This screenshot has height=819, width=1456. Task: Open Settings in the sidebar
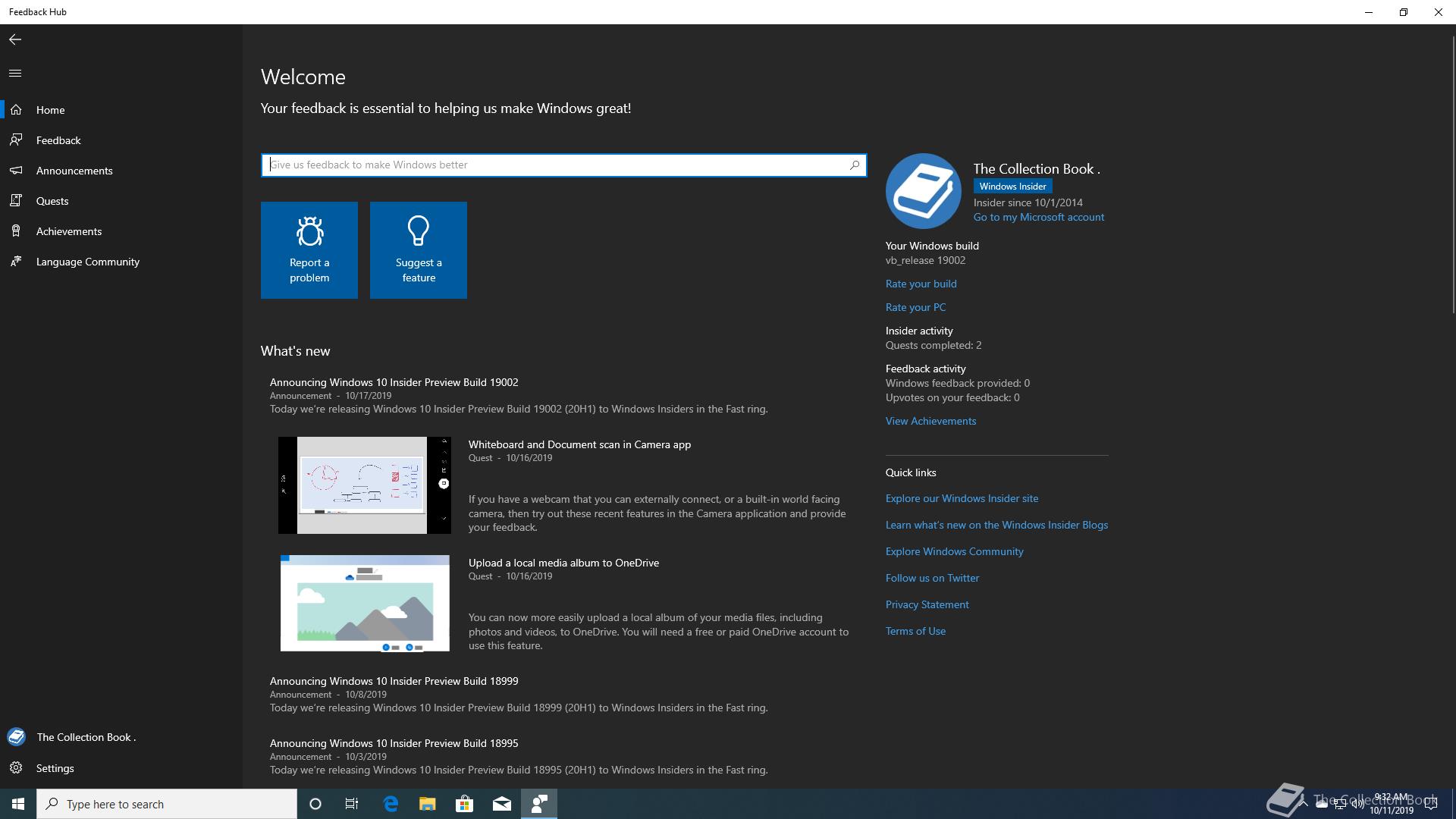(121, 768)
